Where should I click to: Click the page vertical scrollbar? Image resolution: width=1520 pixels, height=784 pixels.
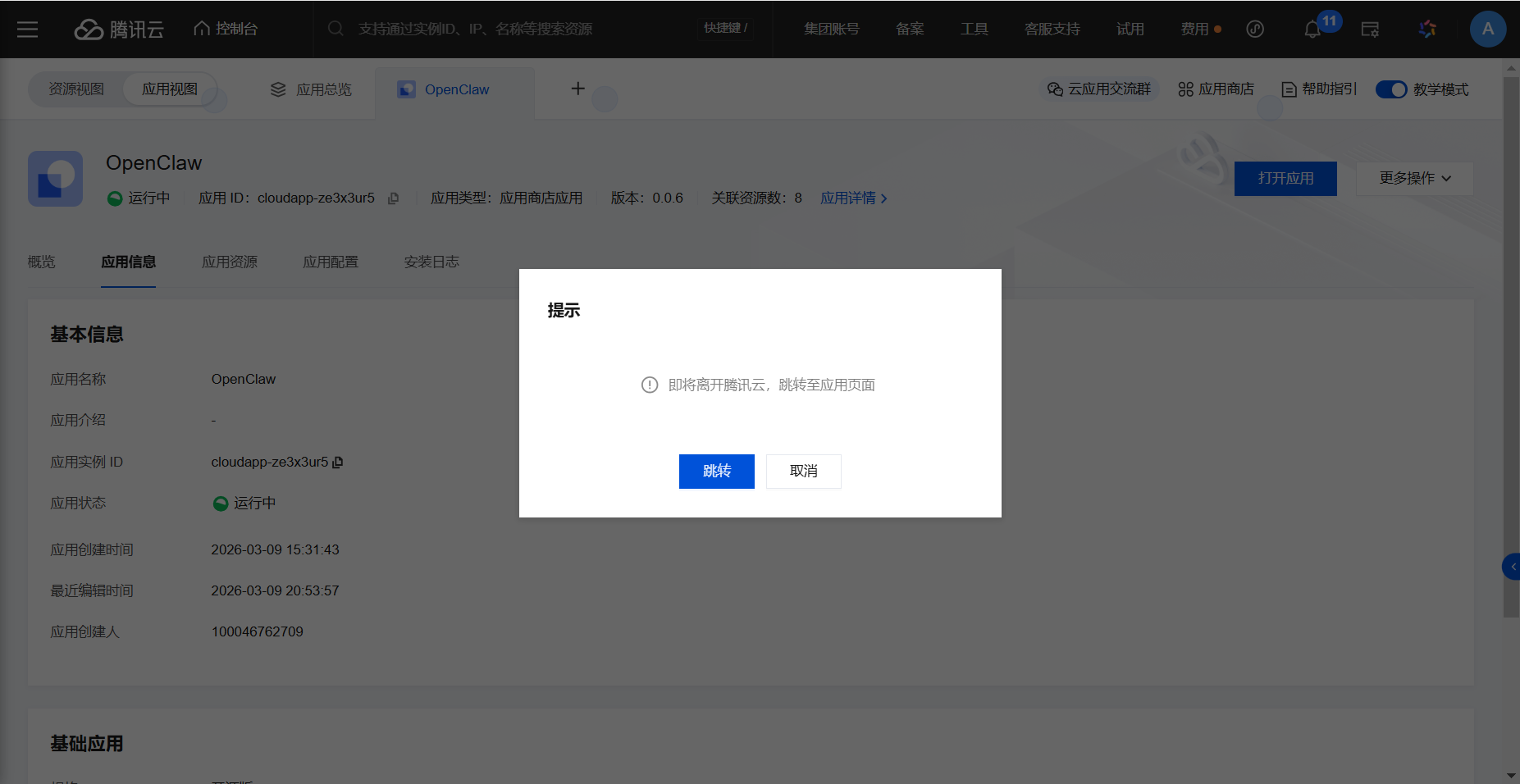point(1511,347)
